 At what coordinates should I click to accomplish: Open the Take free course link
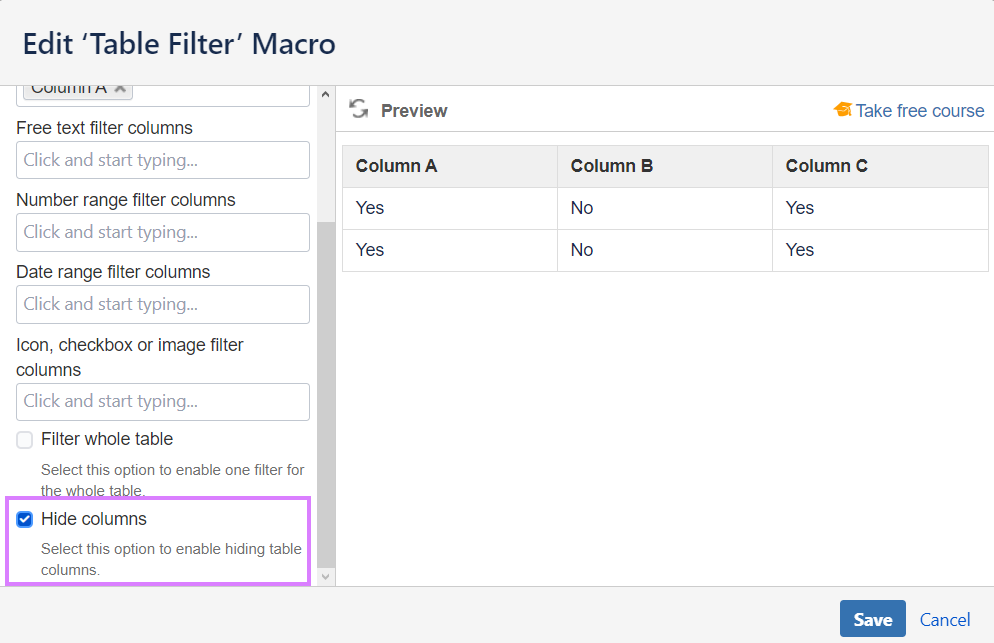pyautogui.click(x=919, y=111)
